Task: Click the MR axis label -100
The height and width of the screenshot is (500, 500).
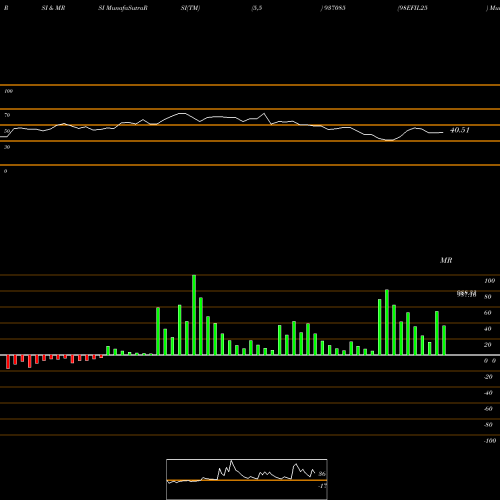Action: coord(490,441)
